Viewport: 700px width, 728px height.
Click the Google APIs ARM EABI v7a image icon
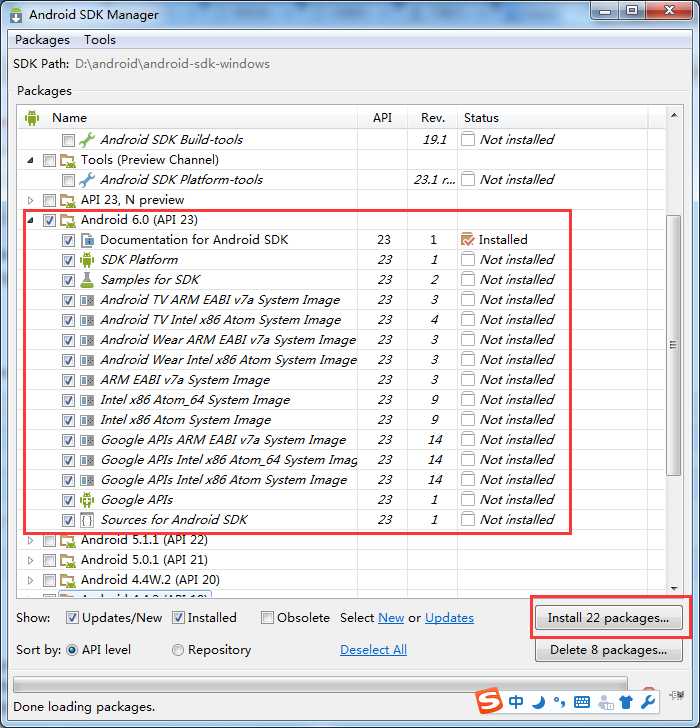[87, 440]
